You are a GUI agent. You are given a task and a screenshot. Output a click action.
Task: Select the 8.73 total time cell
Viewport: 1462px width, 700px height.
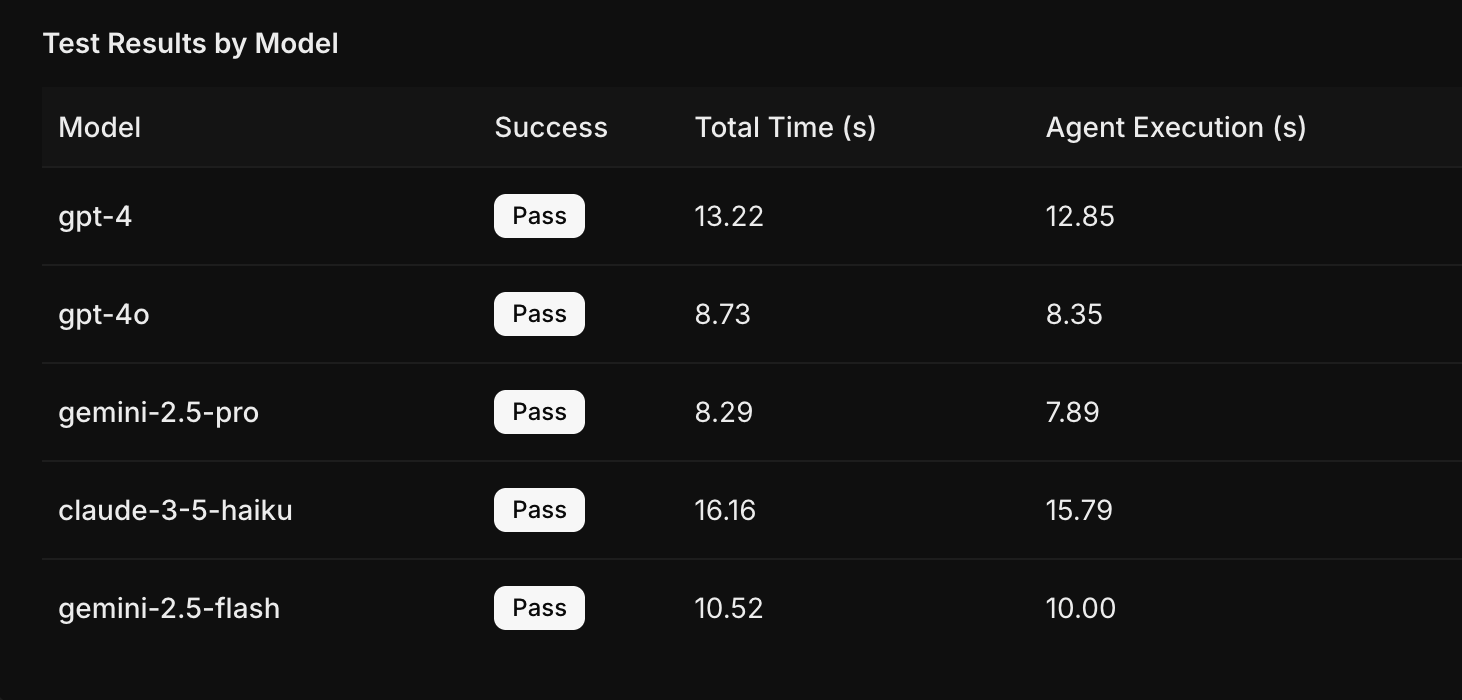tap(722, 314)
